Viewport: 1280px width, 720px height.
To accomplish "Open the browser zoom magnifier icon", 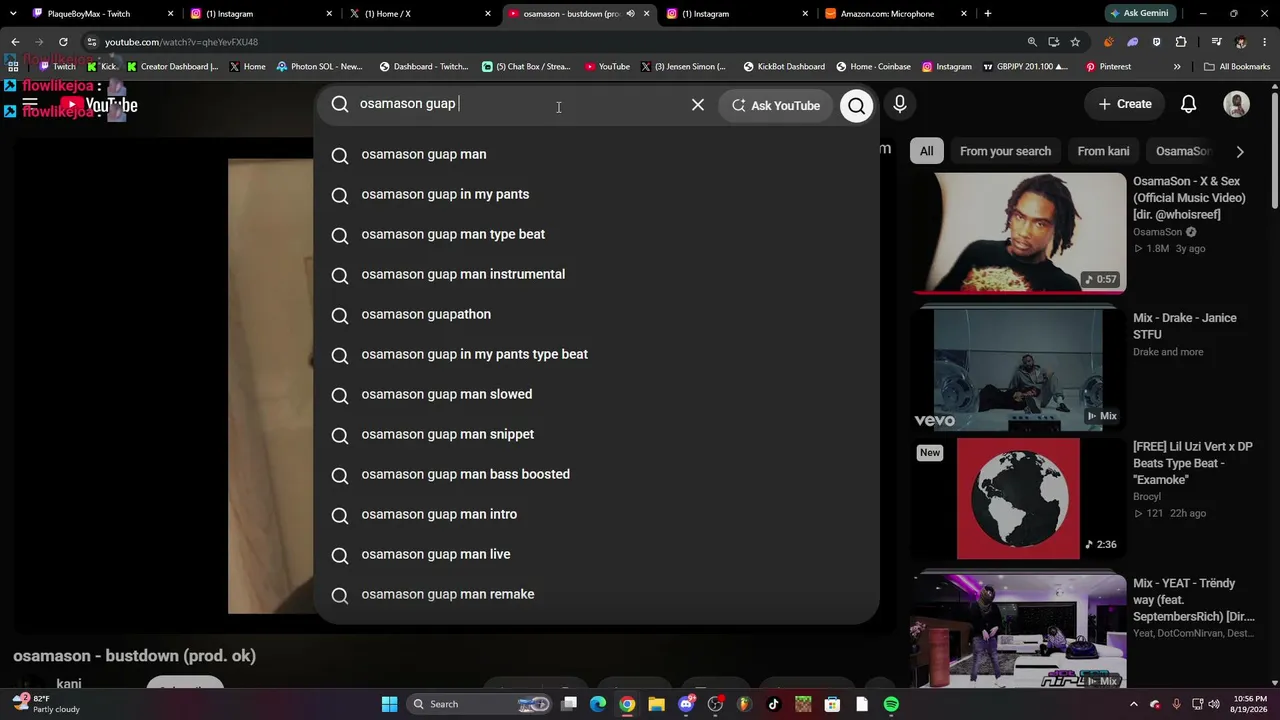I will (x=1032, y=42).
